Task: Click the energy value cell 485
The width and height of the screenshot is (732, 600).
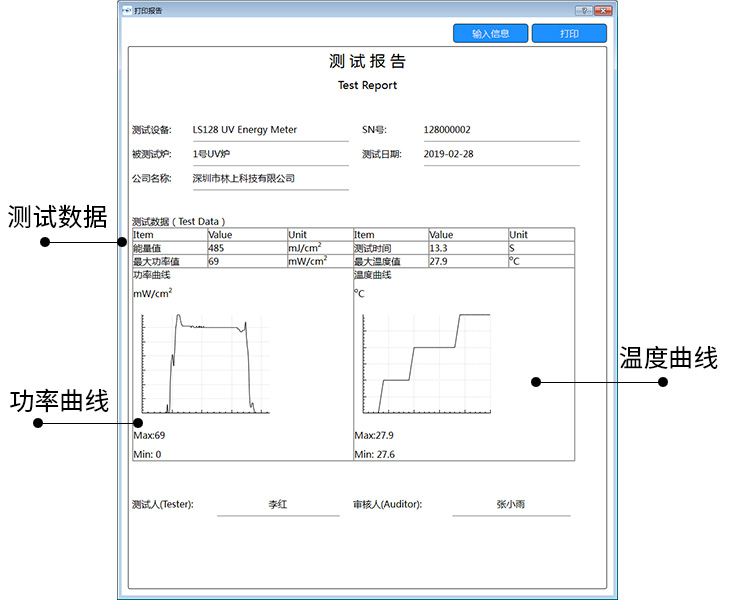Action: [x=247, y=248]
